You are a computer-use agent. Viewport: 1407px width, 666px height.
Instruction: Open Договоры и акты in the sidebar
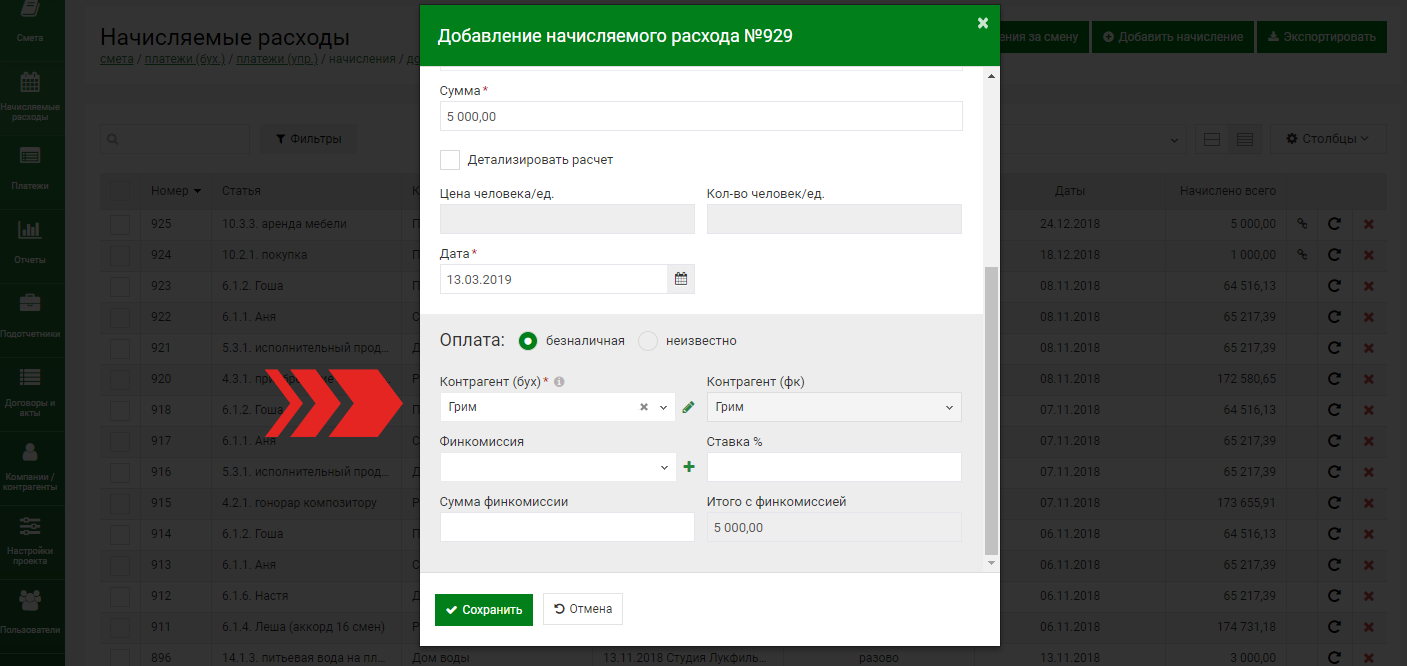click(x=30, y=391)
